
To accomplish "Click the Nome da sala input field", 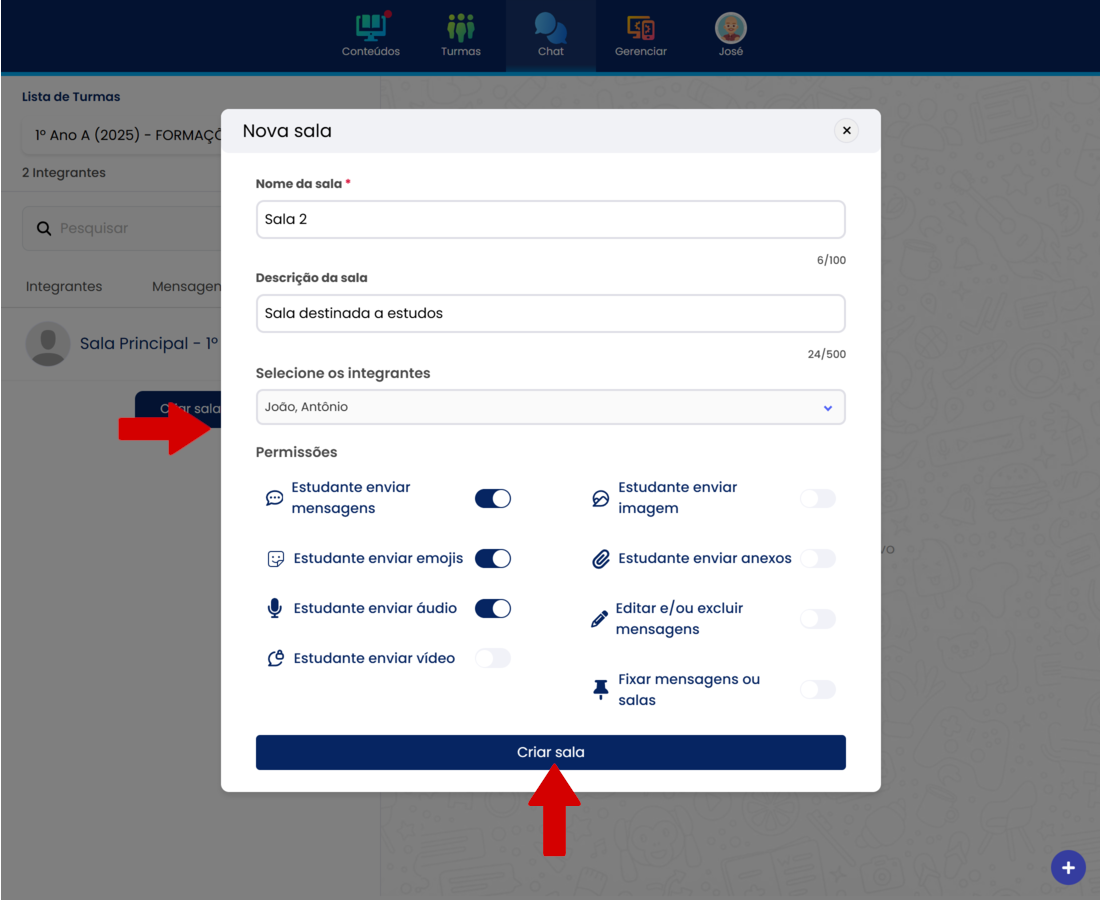I will 550,219.
